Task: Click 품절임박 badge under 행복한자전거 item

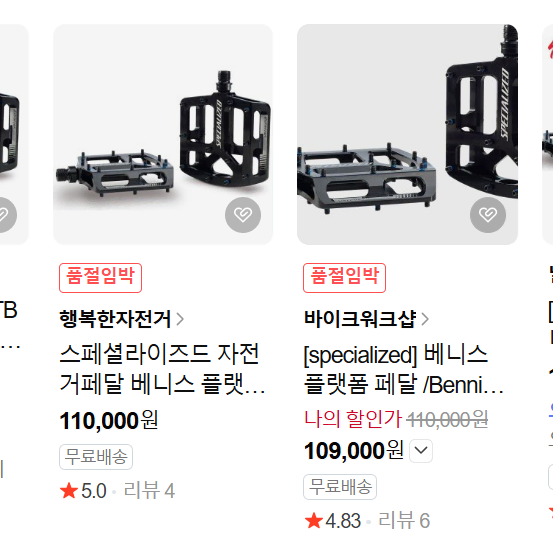Action: click(x=101, y=278)
